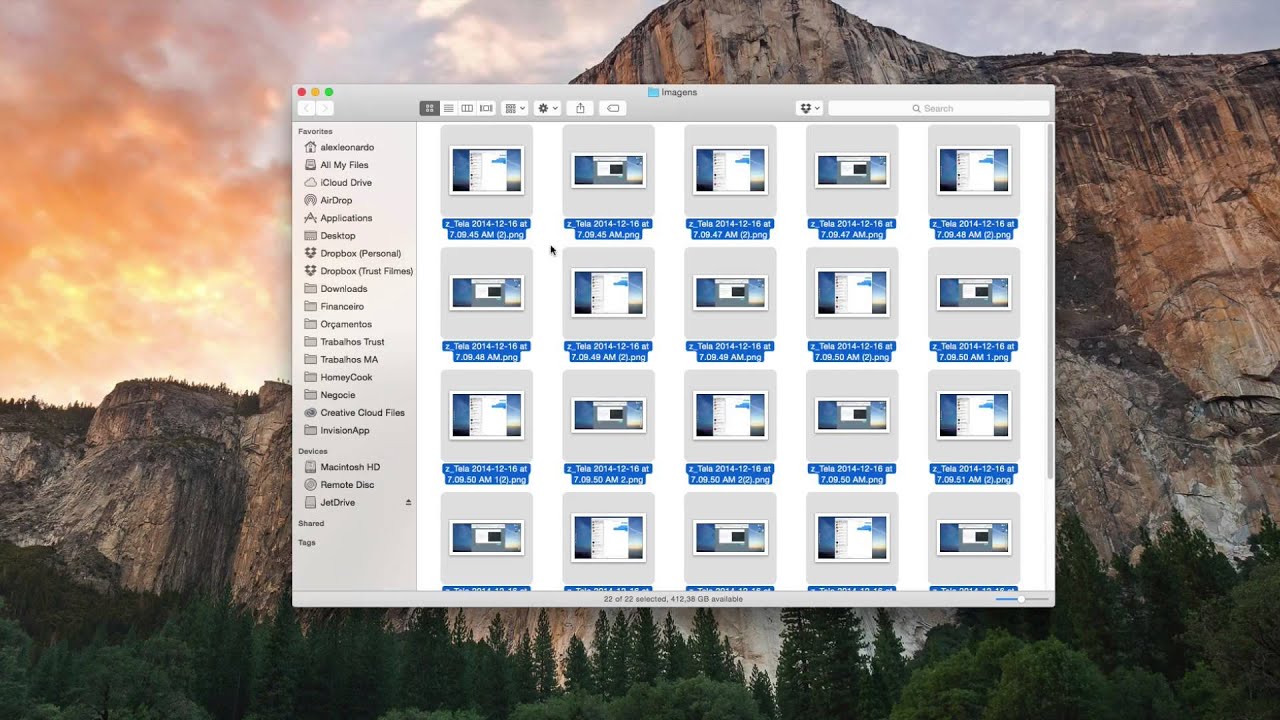Select Macintosh HD under Devices
1280x720 pixels.
coord(349,467)
